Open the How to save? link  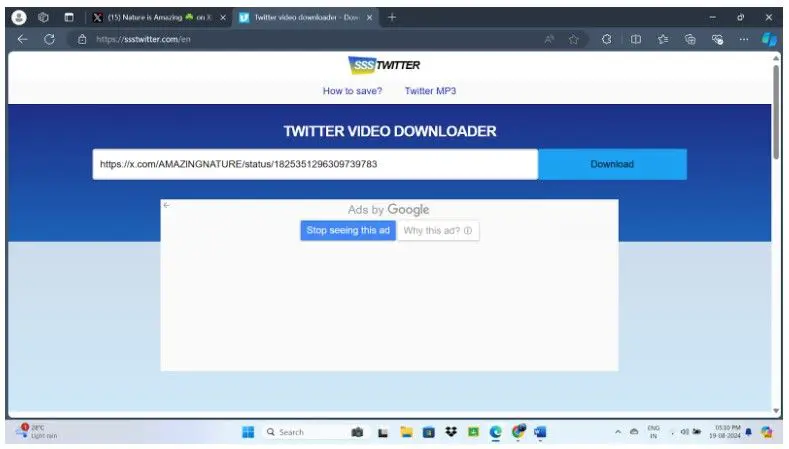[352, 91]
